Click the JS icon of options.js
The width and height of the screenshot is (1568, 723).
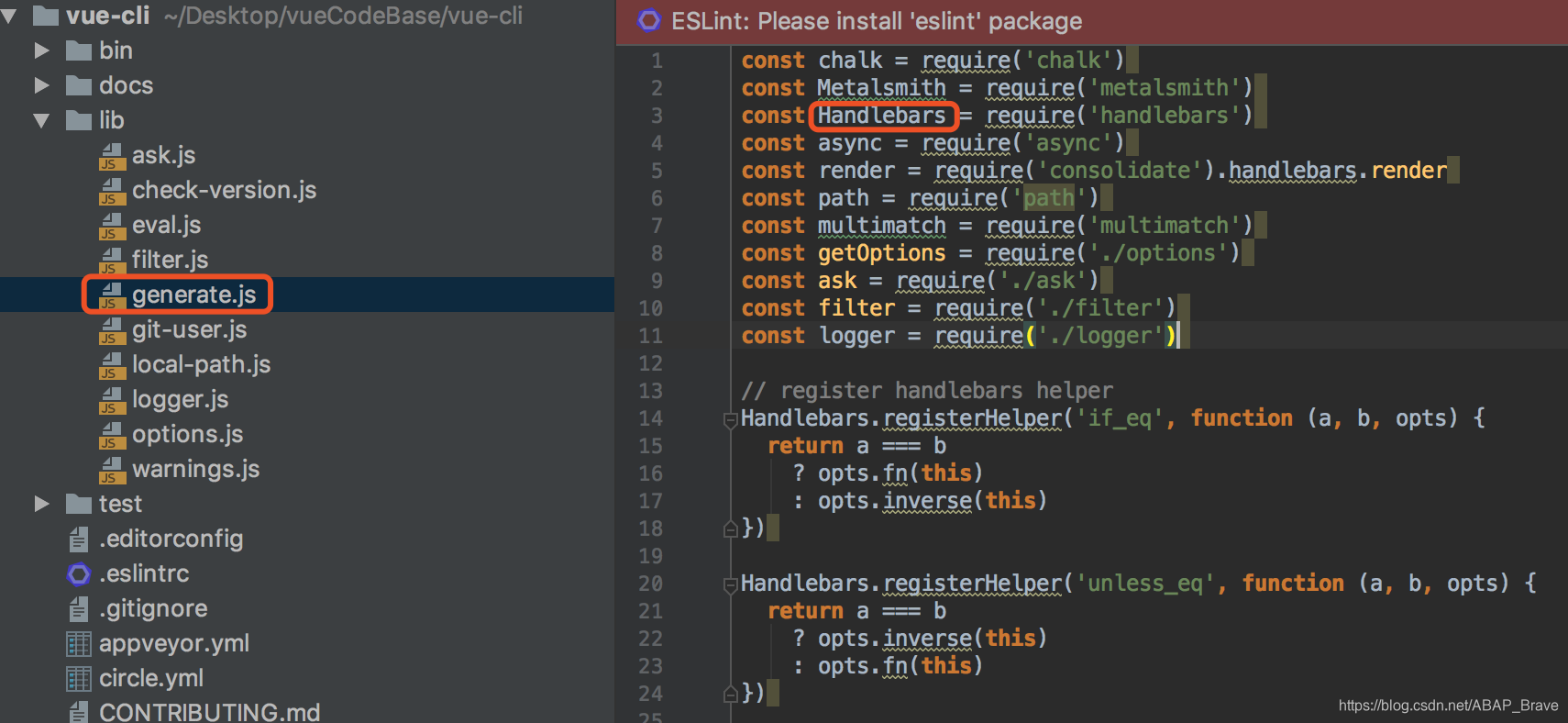(x=112, y=436)
